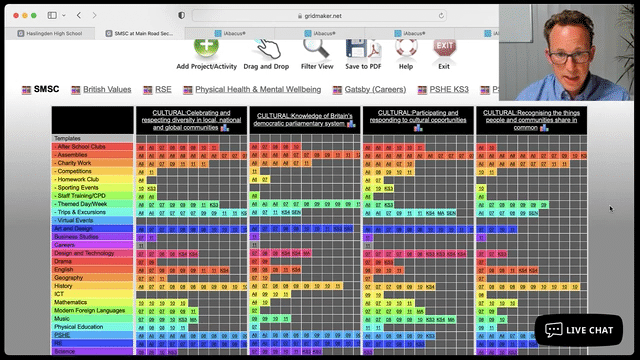Image resolution: width=640 pixels, height=360 pixels.
Task: Open chart icon in Britain's democratic system header
Action: click(x=351, y=124)
